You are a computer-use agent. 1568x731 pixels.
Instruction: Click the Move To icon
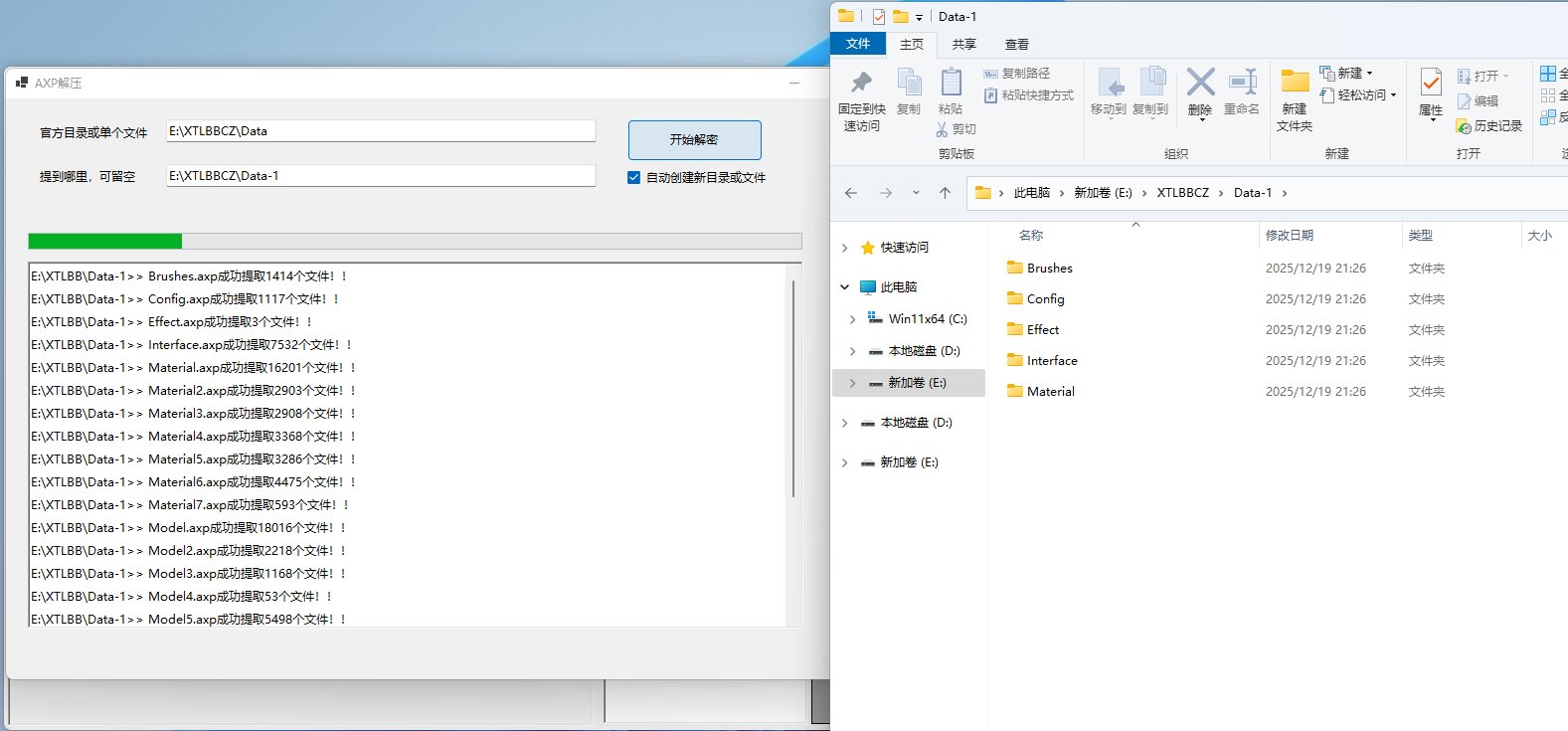pyautogui.click(x=1109, y=83)
